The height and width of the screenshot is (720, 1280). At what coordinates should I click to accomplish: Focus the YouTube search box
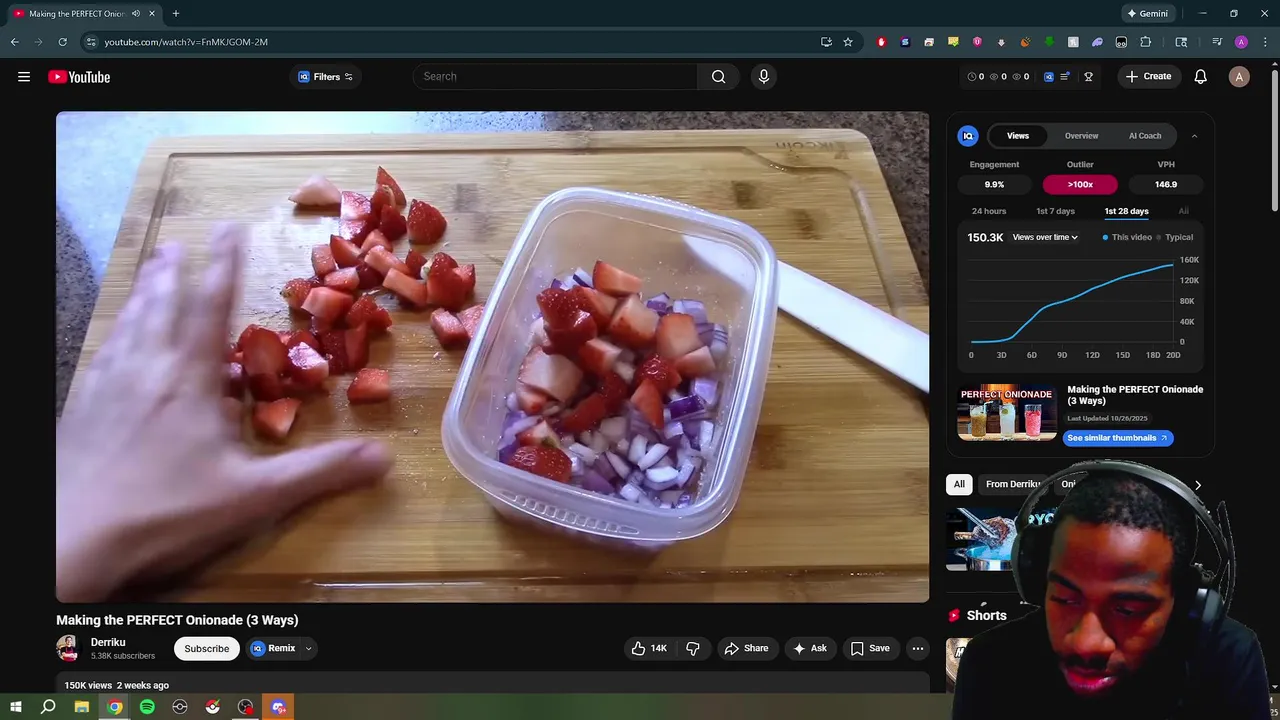[x=555, y=77]
